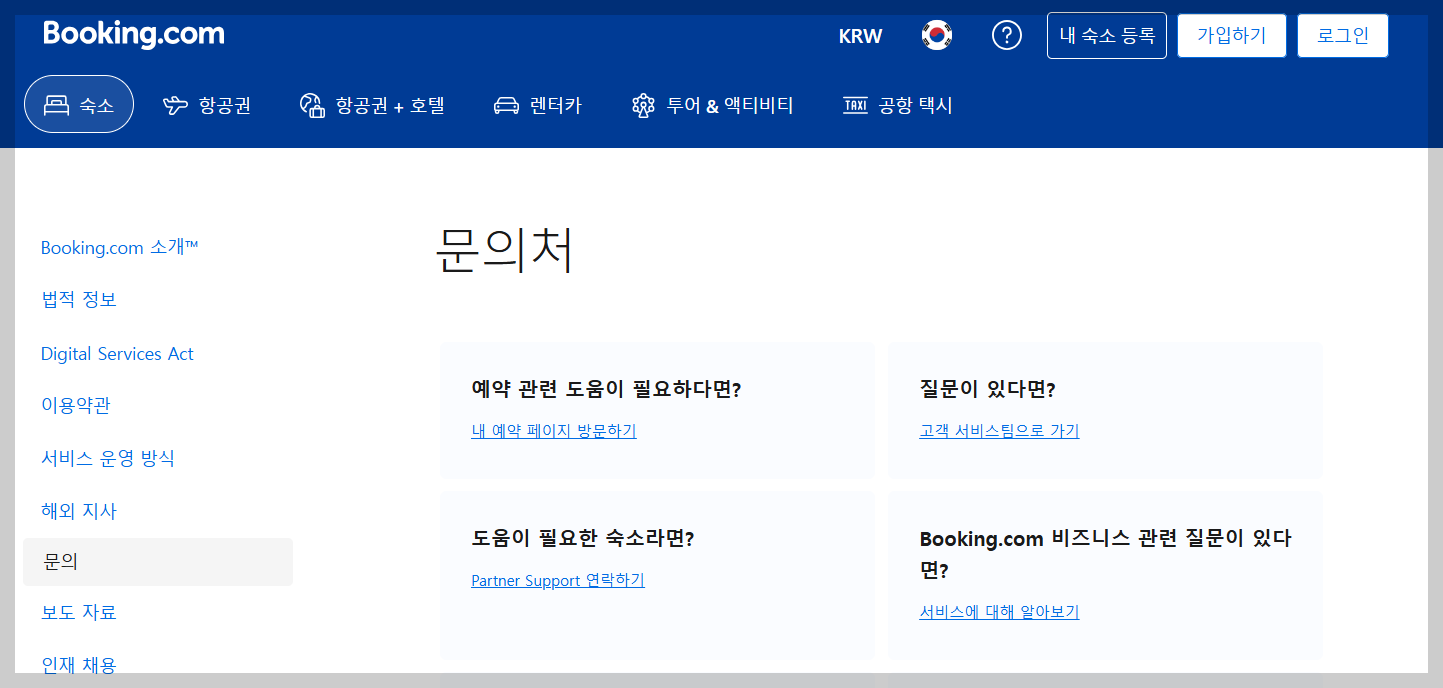Click the 질문이 있다면? heading
Viewport: 1443px width, 688px height.
pos(987,389)
